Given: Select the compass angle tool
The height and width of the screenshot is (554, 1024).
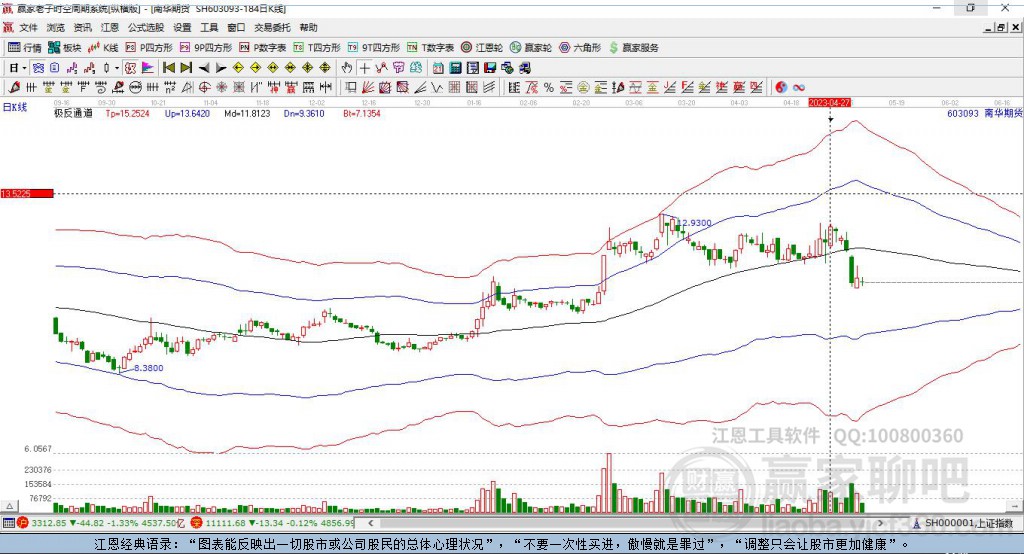Looking at the screenshot, I should 187,87.
